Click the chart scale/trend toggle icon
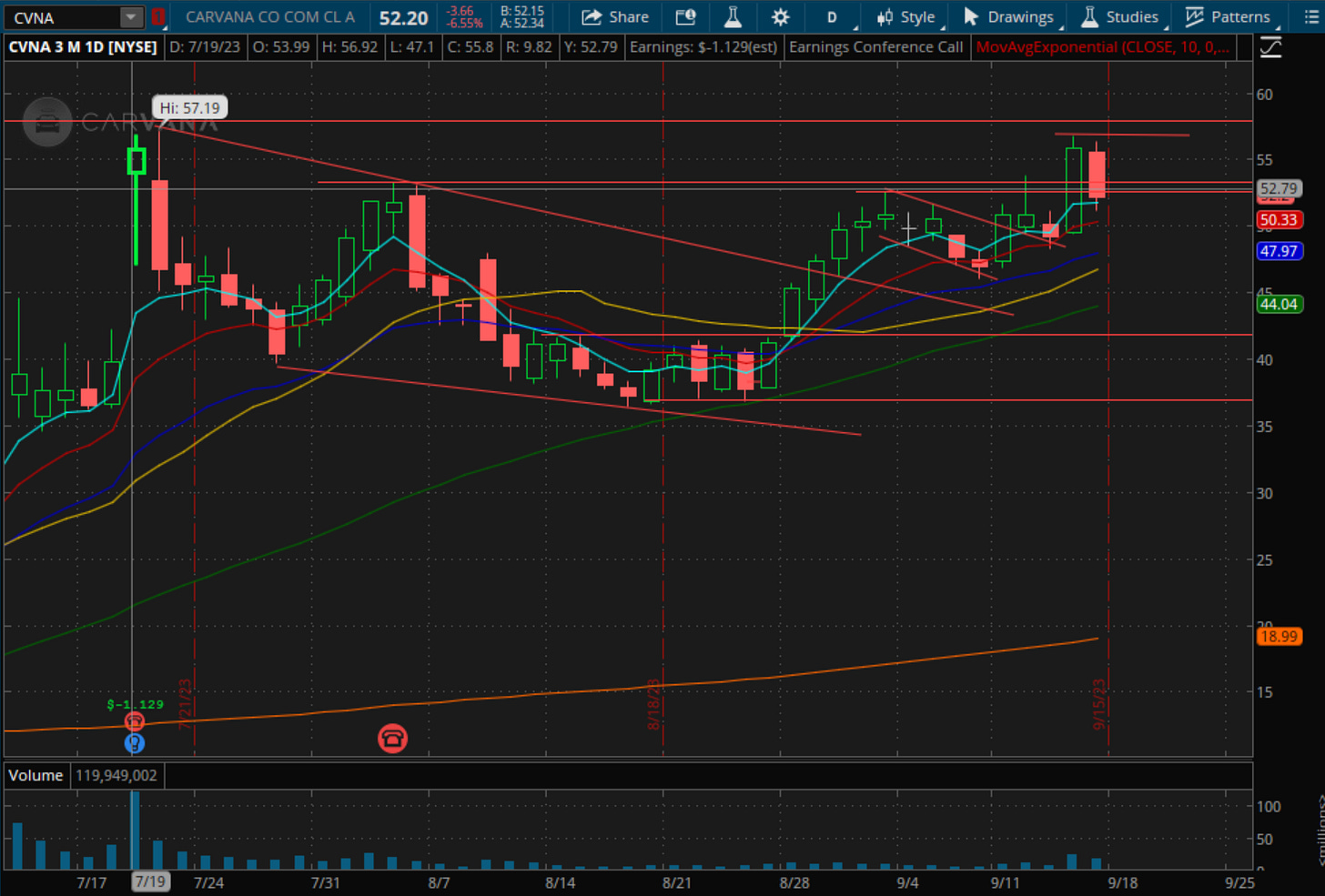Image resolution: width=1325 pixels, height=896 pixels. tap(1270, 47)
